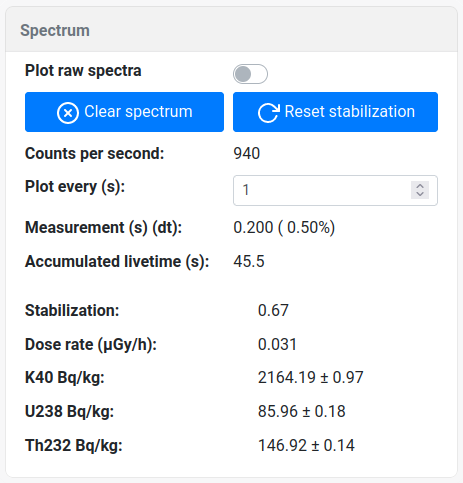Focus the Plot every (s) input field
The image size is (463, 483).
335,190
